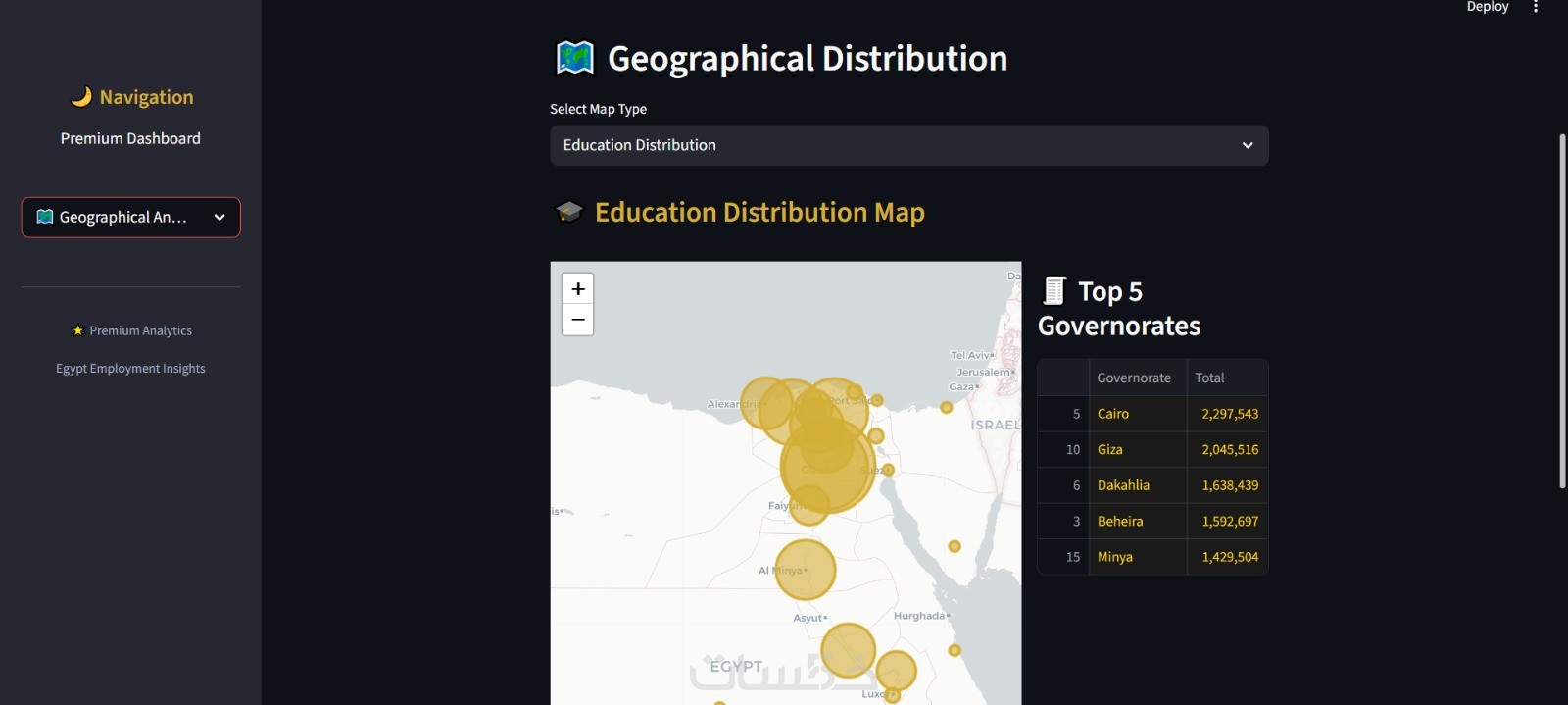
Task: Click the page vertical scrollbar
Action: (x=1562, y=311)
